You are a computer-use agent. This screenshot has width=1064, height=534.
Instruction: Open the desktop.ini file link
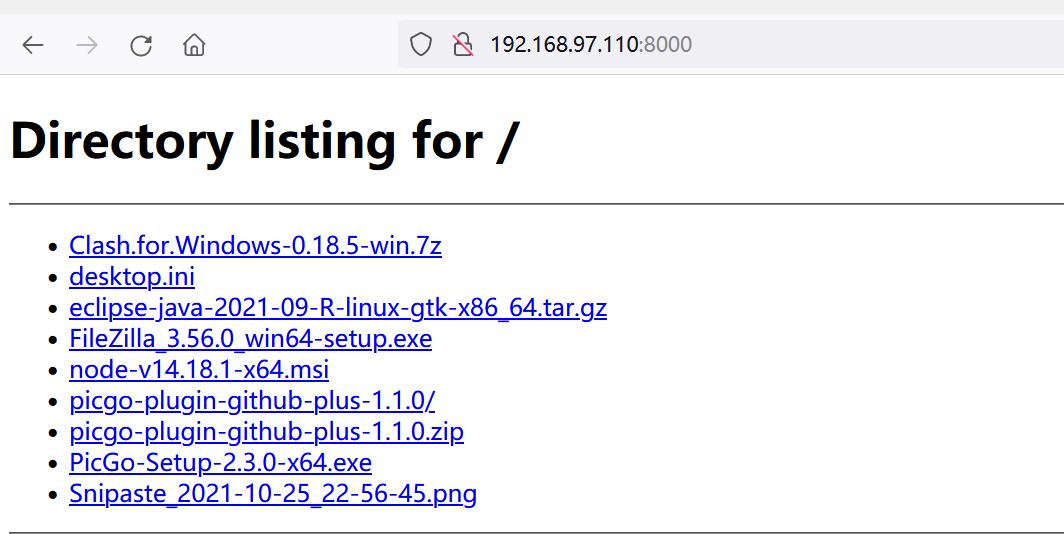point(132,276)
